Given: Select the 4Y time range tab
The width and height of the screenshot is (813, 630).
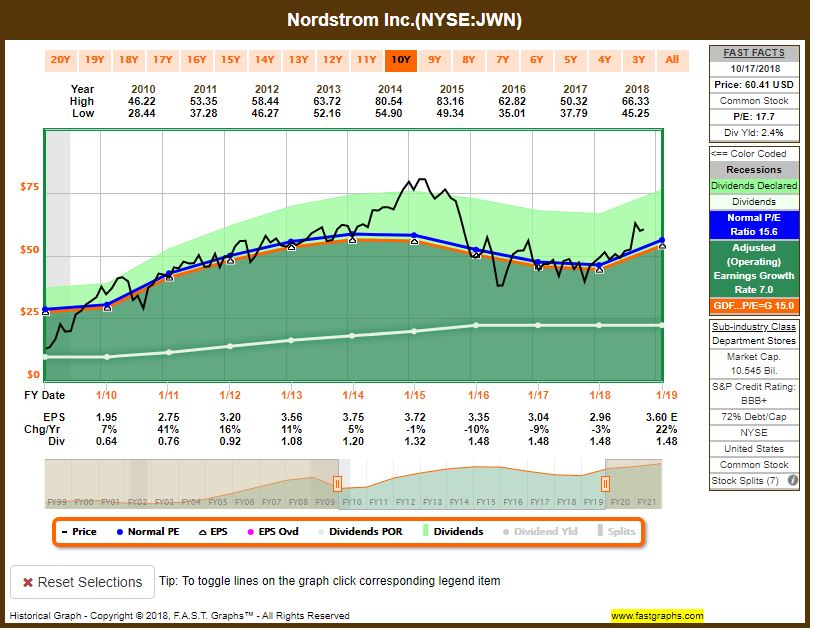Looking at the screenshot, I should (605, 60).
